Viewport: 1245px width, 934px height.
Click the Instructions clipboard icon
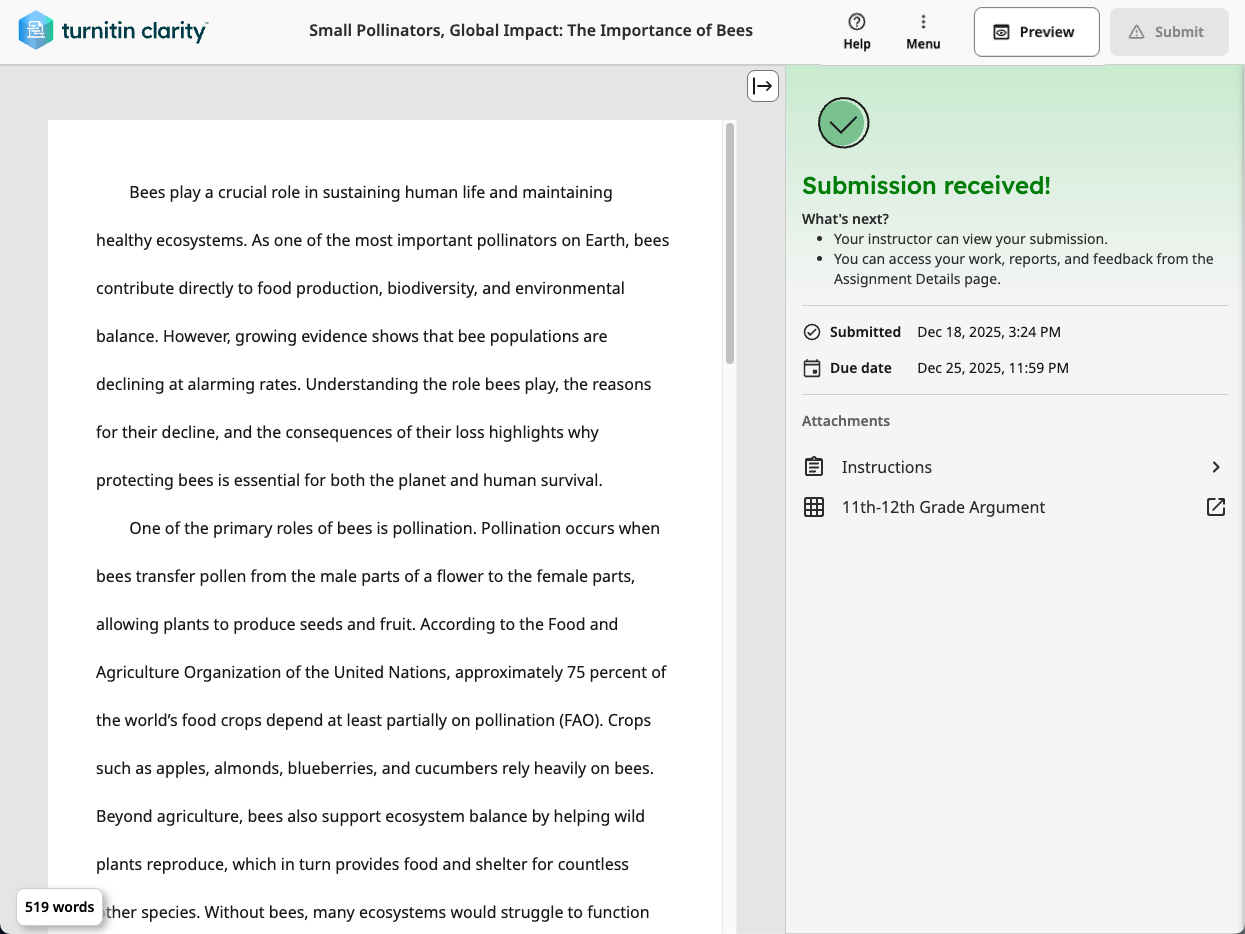pos(814,467)
